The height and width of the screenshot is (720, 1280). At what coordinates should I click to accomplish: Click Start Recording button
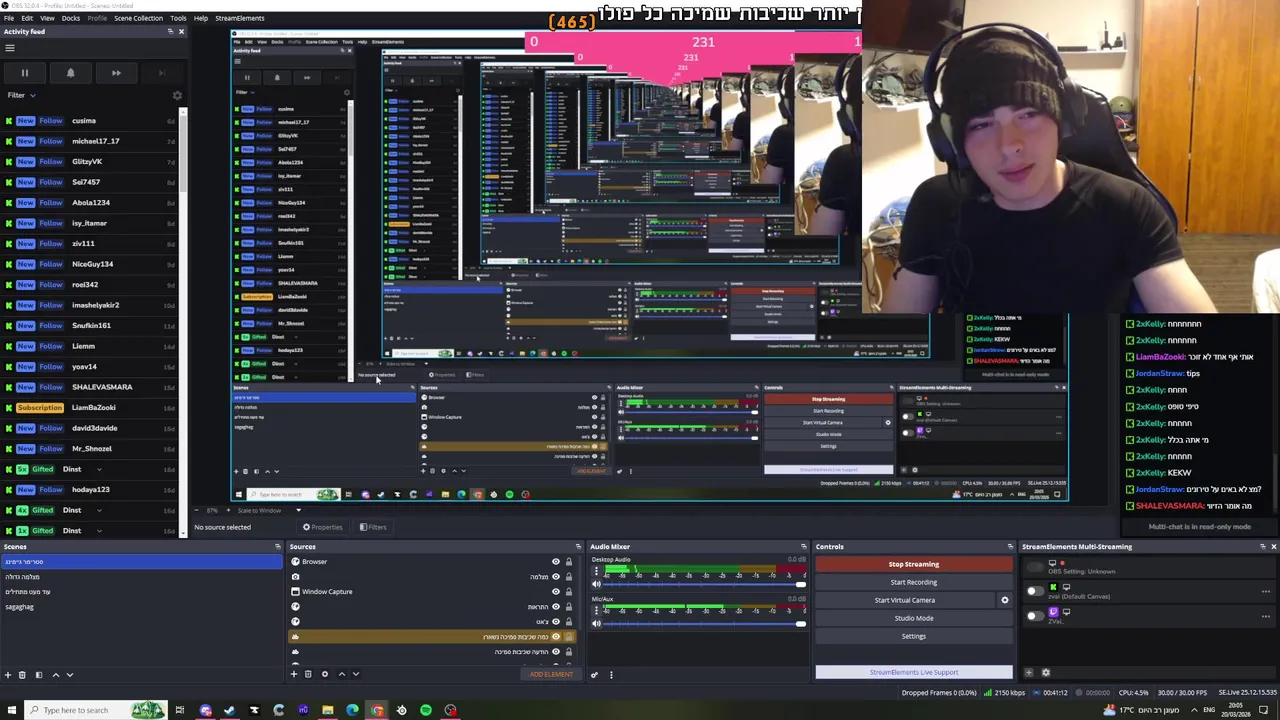[914, 582]
